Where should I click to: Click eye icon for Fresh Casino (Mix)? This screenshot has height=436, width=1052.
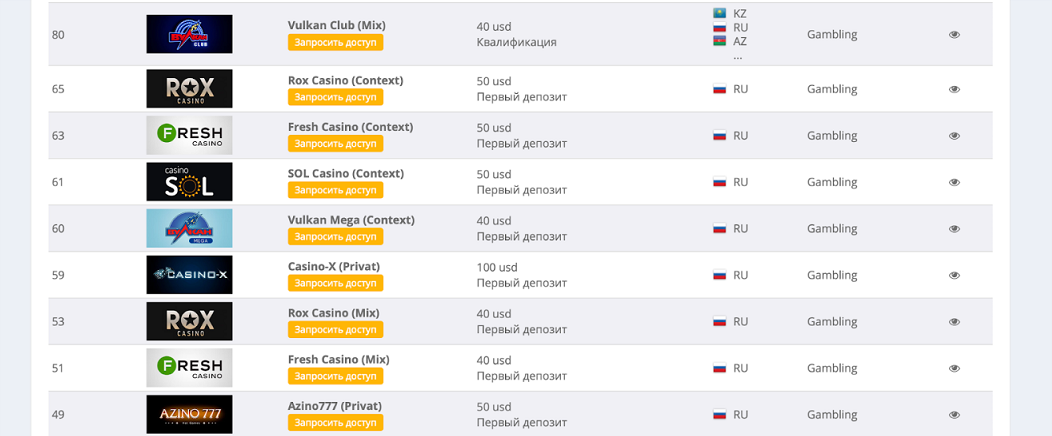tap(954, 368)
